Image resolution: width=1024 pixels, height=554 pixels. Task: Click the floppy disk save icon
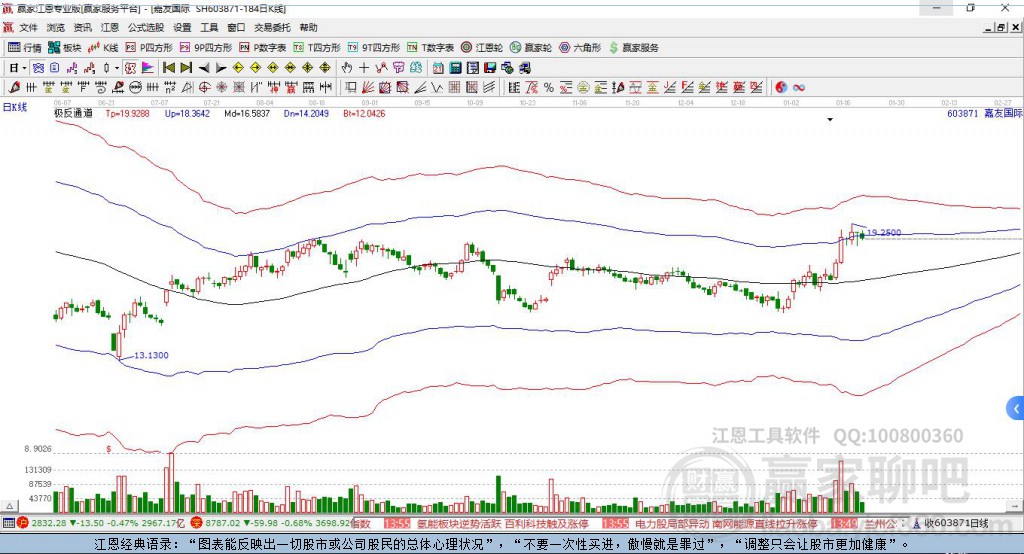[x=490, y=68]
